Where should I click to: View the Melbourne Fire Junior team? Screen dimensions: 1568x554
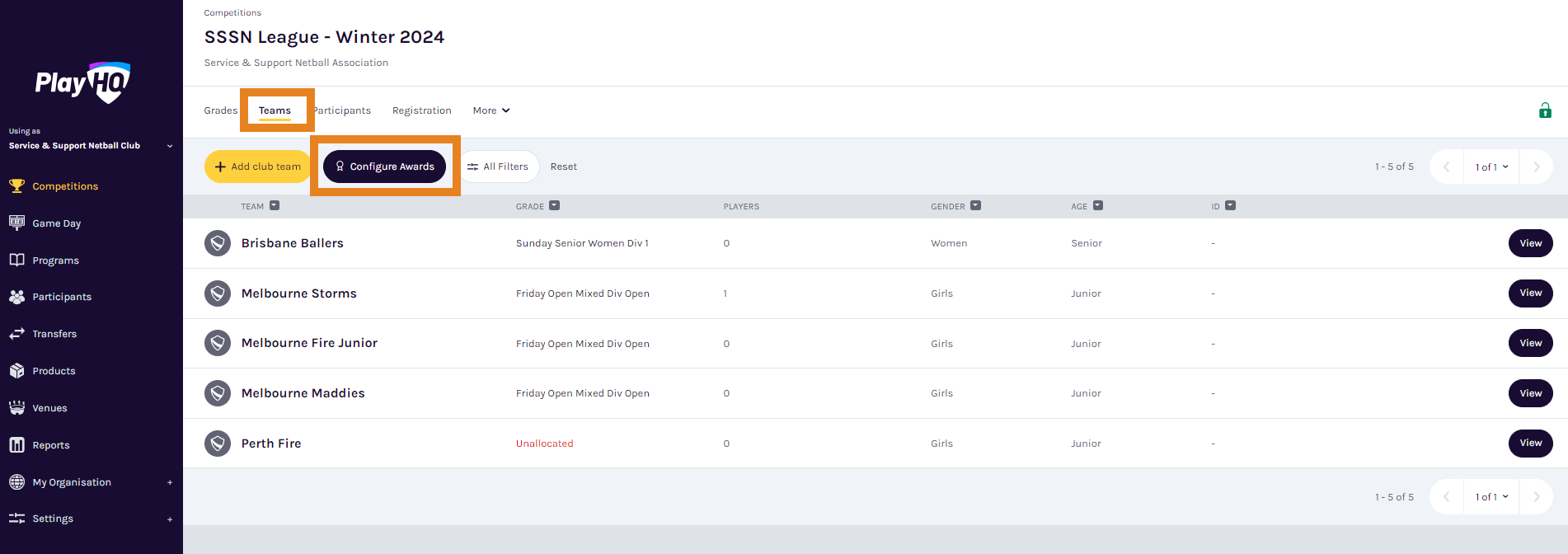pyautogui.click(x=1531, y=343)
